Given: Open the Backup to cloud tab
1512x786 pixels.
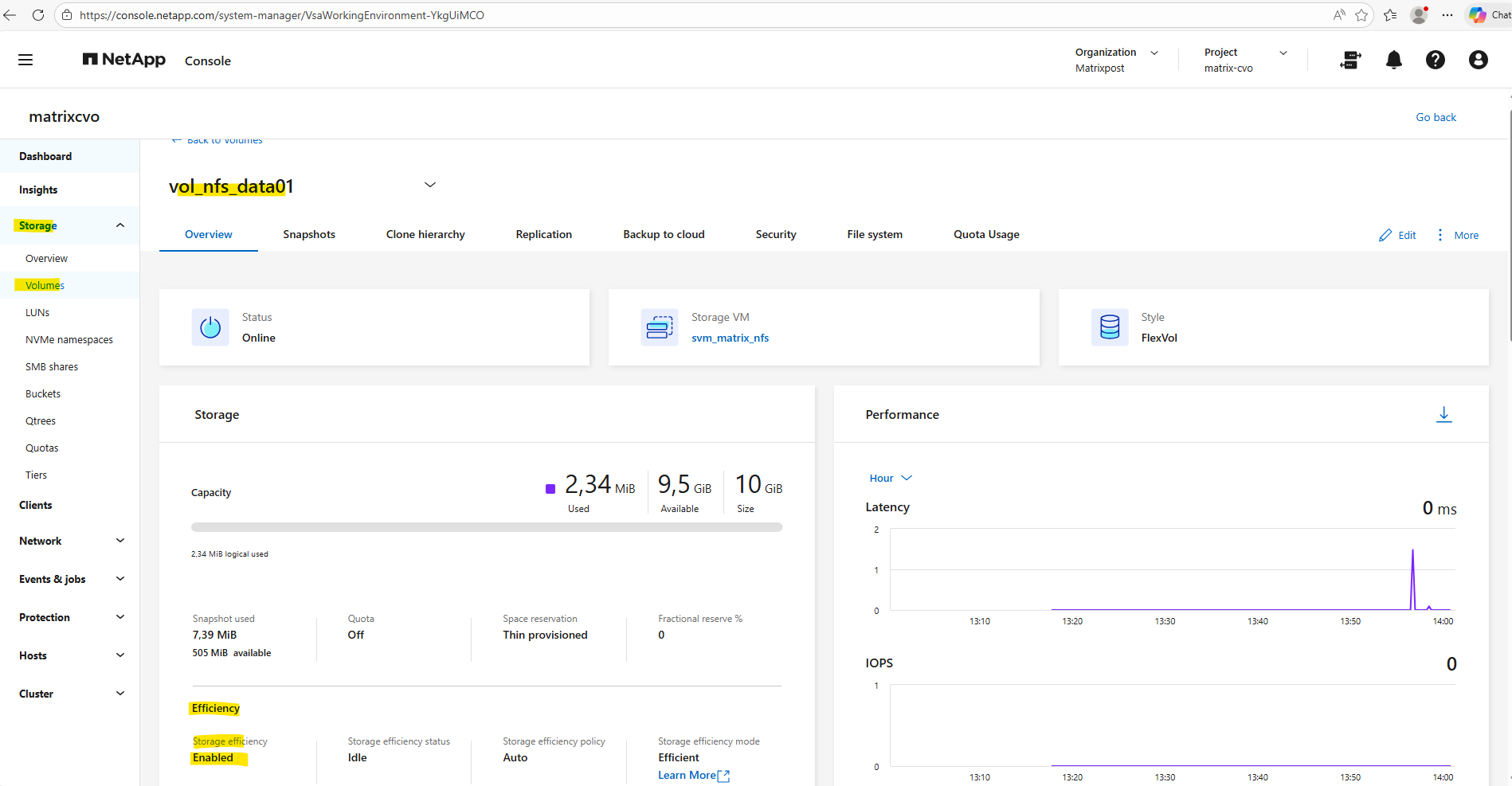Looking at the screenshot, I should [x=664, y=234].
